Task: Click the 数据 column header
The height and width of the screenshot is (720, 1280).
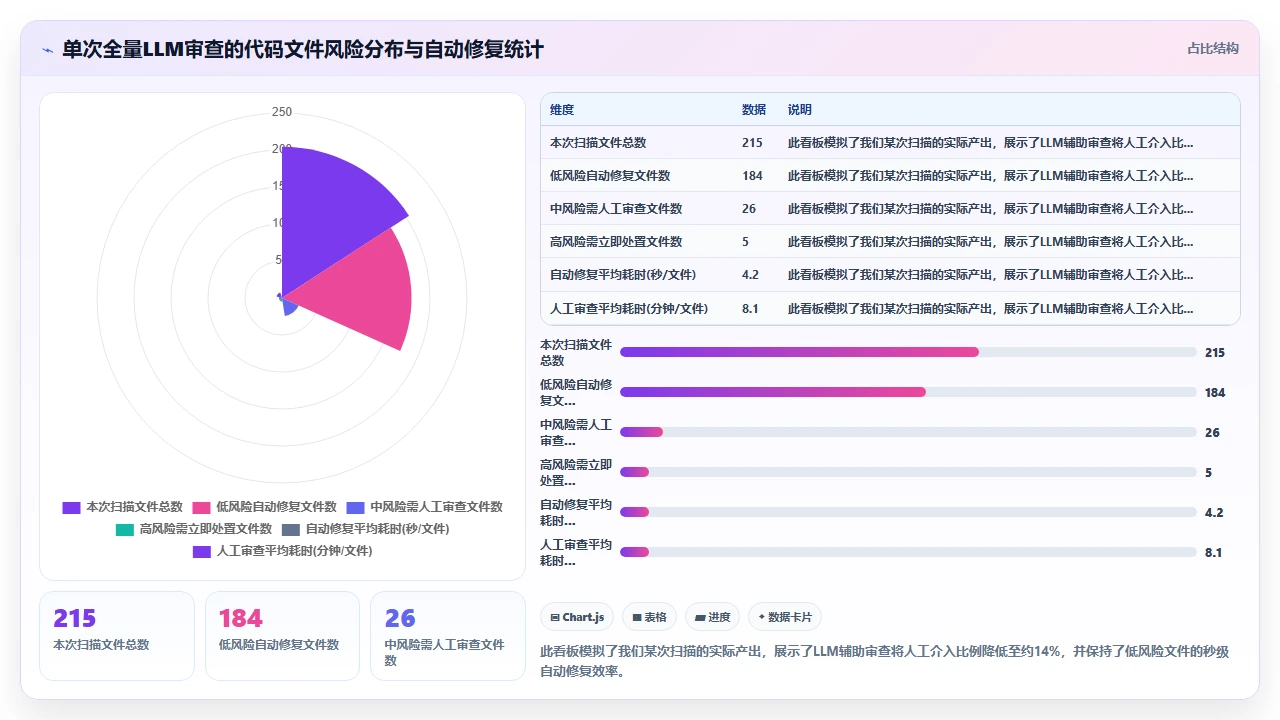Action: [754, 110]
